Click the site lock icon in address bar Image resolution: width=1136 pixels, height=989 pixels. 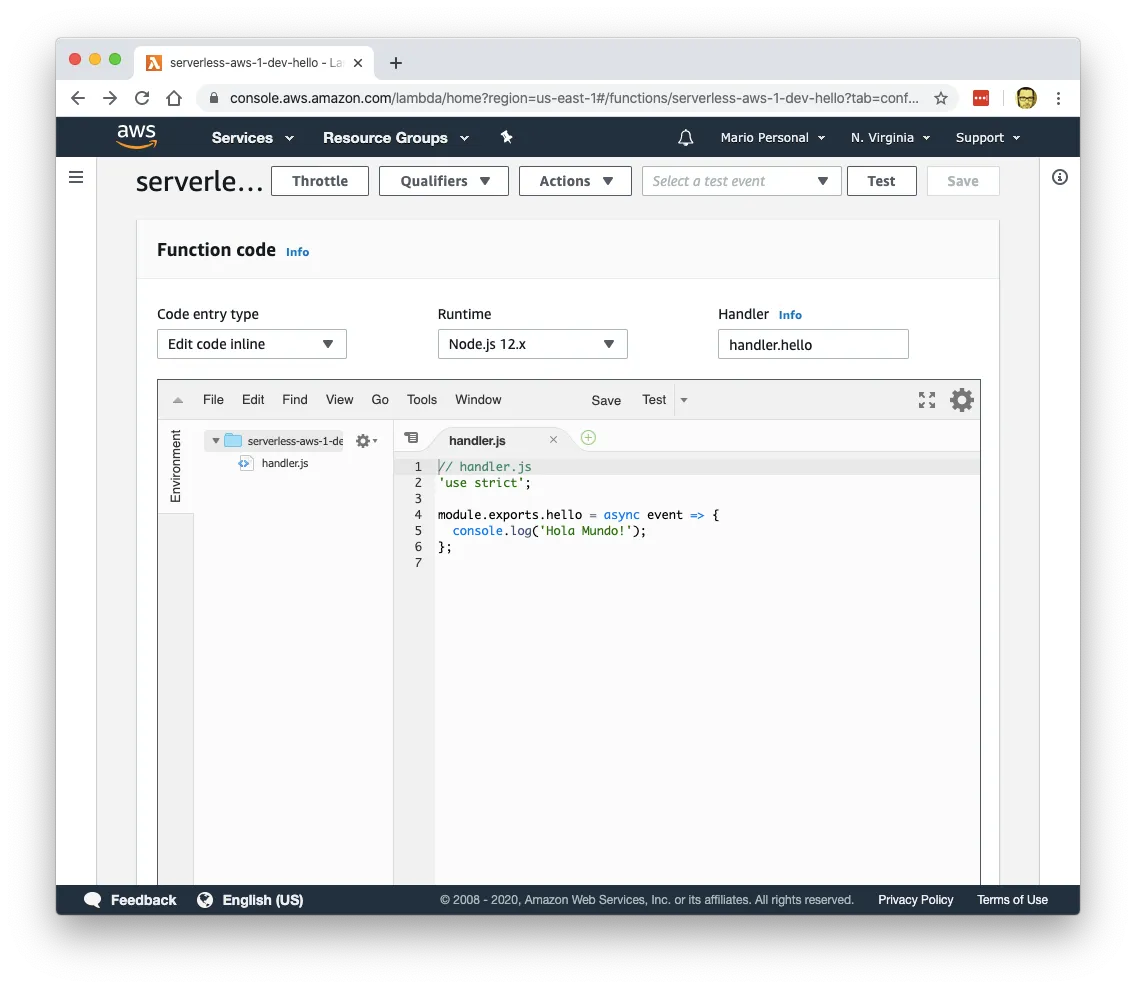[x=214, y=98]
